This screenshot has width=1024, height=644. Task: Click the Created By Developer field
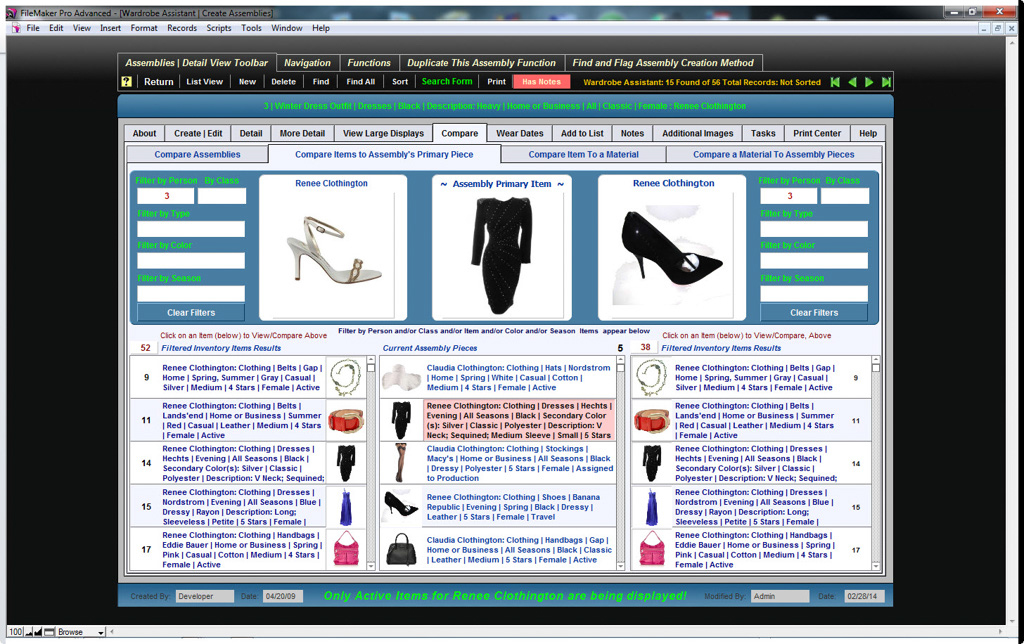click(204, 596)
